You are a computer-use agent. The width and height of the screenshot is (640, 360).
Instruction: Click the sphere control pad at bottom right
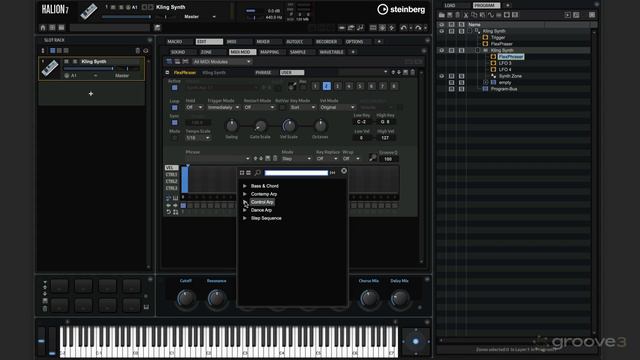click(x=416, y=342)
